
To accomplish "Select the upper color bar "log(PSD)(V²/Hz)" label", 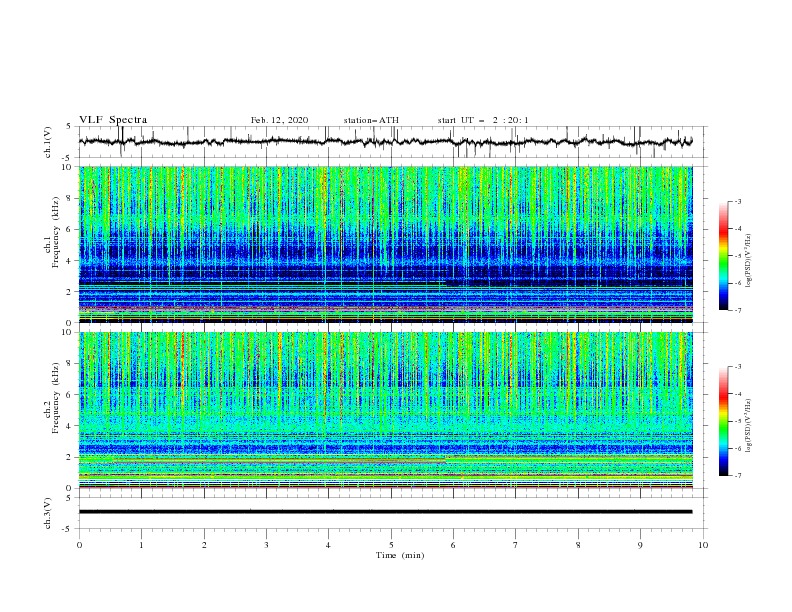I will [749, 261].
